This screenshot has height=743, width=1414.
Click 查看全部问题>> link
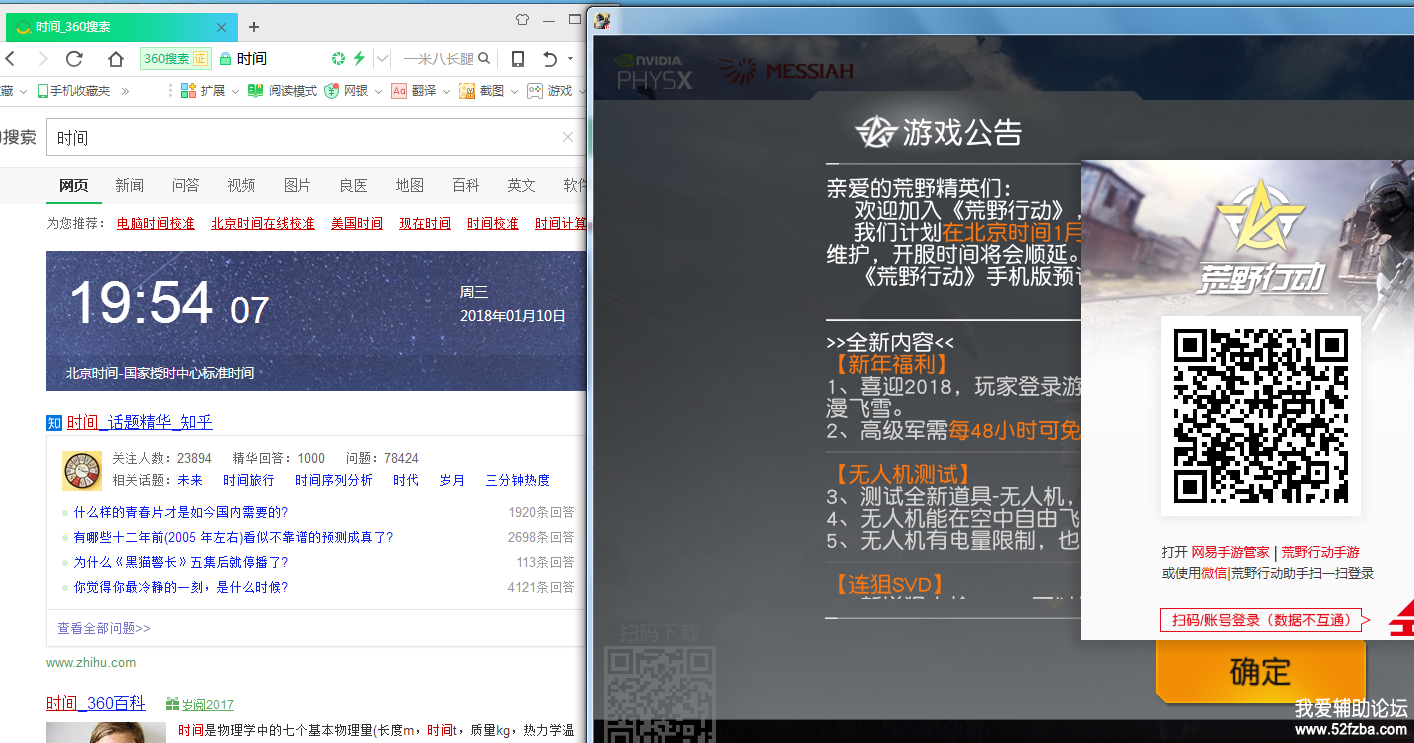tap(104, 628)
